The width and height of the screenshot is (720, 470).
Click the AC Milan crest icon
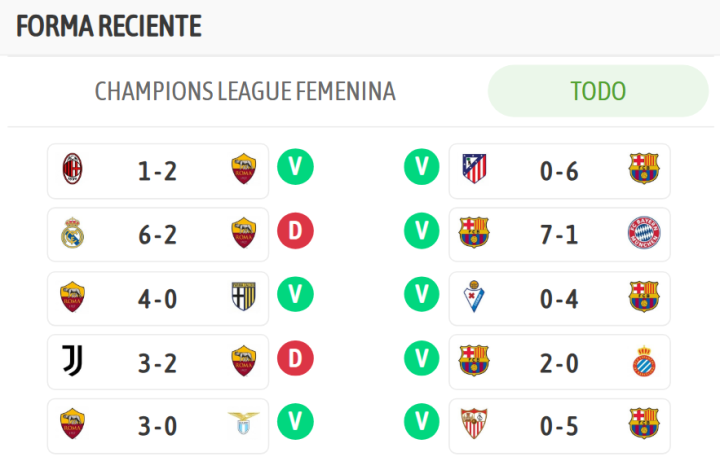tap(72, 168)
